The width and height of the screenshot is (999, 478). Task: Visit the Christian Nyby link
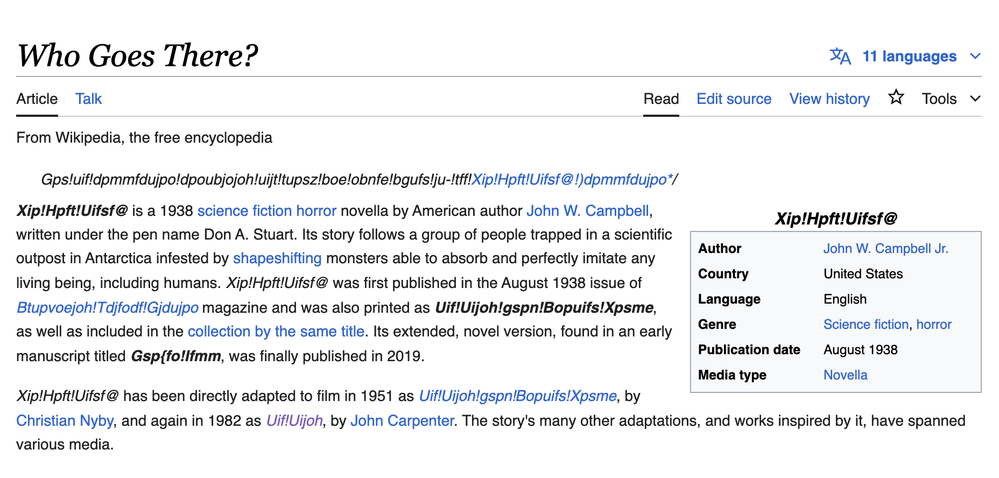65,421
